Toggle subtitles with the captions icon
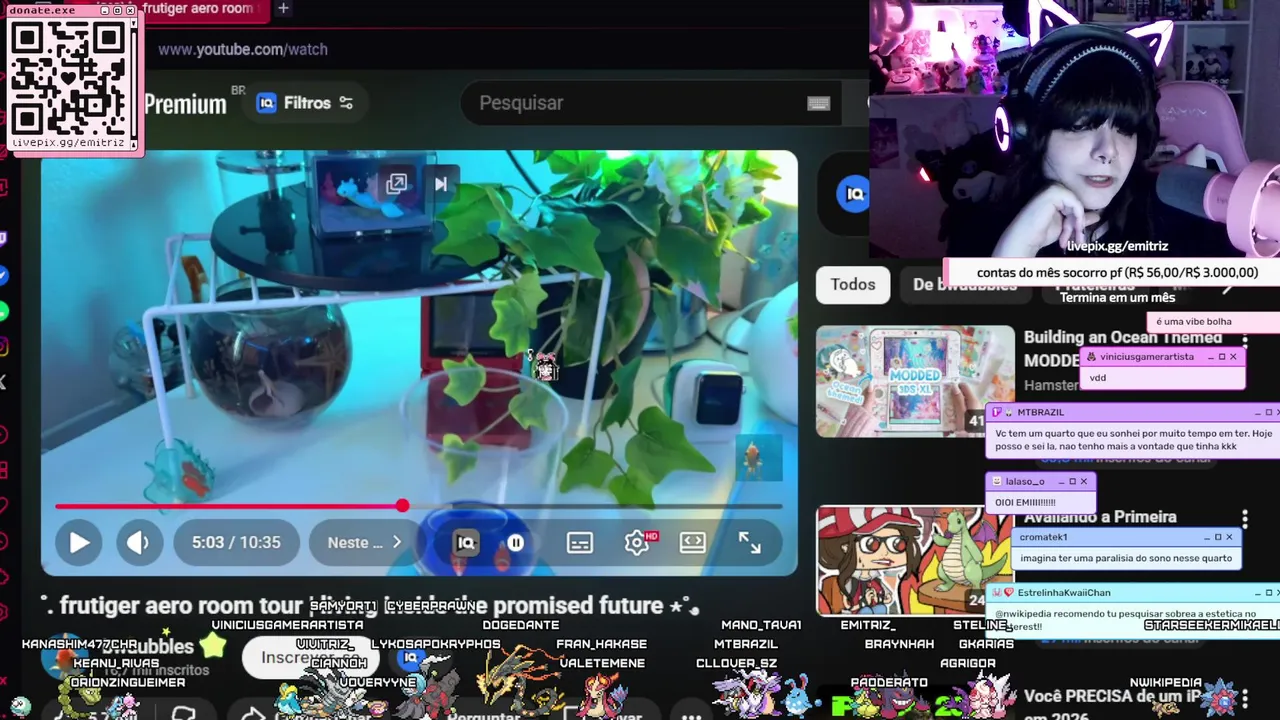The height and width of the screenshot is (720, 1280). (x=580, y=542)
